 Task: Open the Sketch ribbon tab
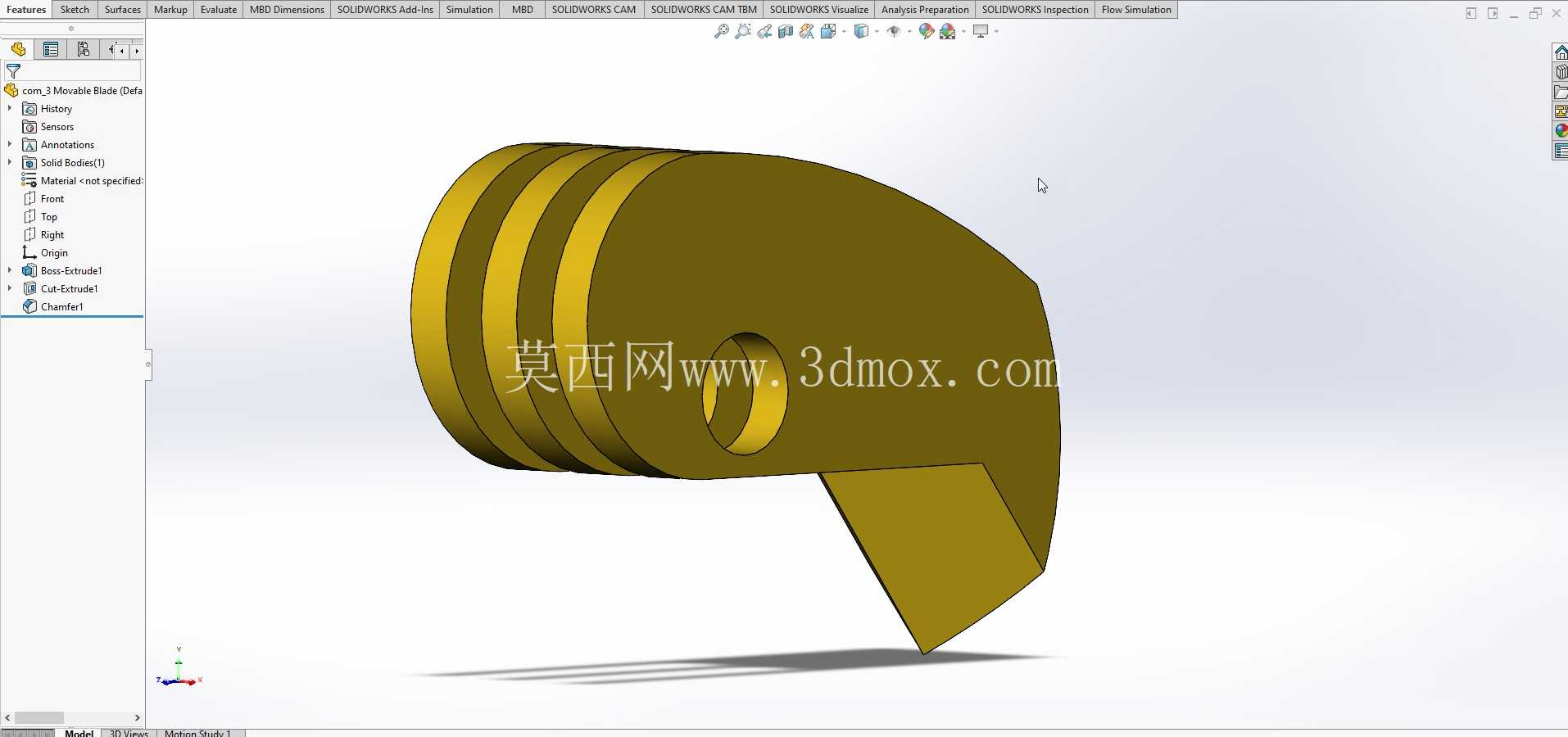(x=75, y=10)
